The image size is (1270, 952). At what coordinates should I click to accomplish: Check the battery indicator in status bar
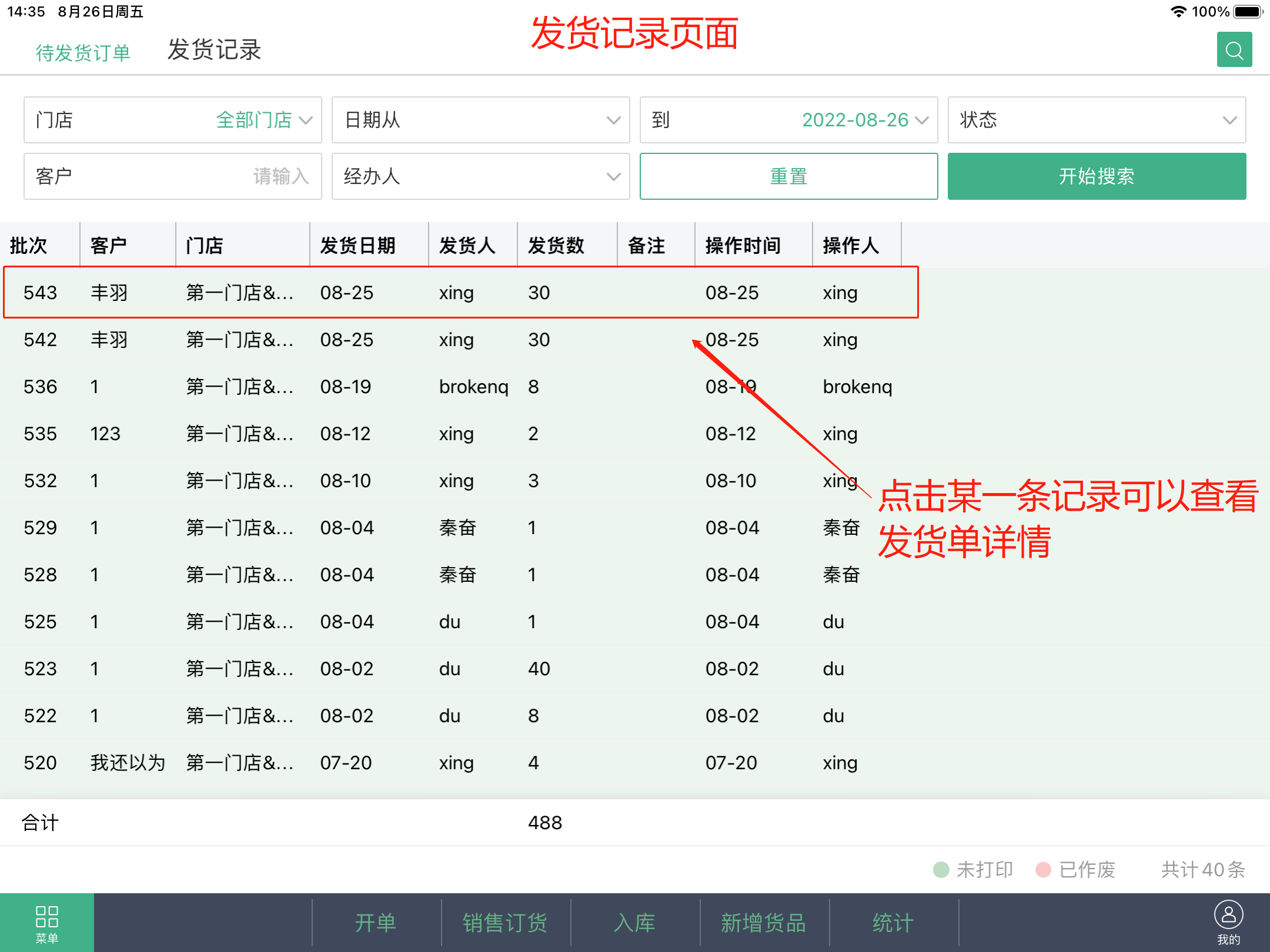1248,11
